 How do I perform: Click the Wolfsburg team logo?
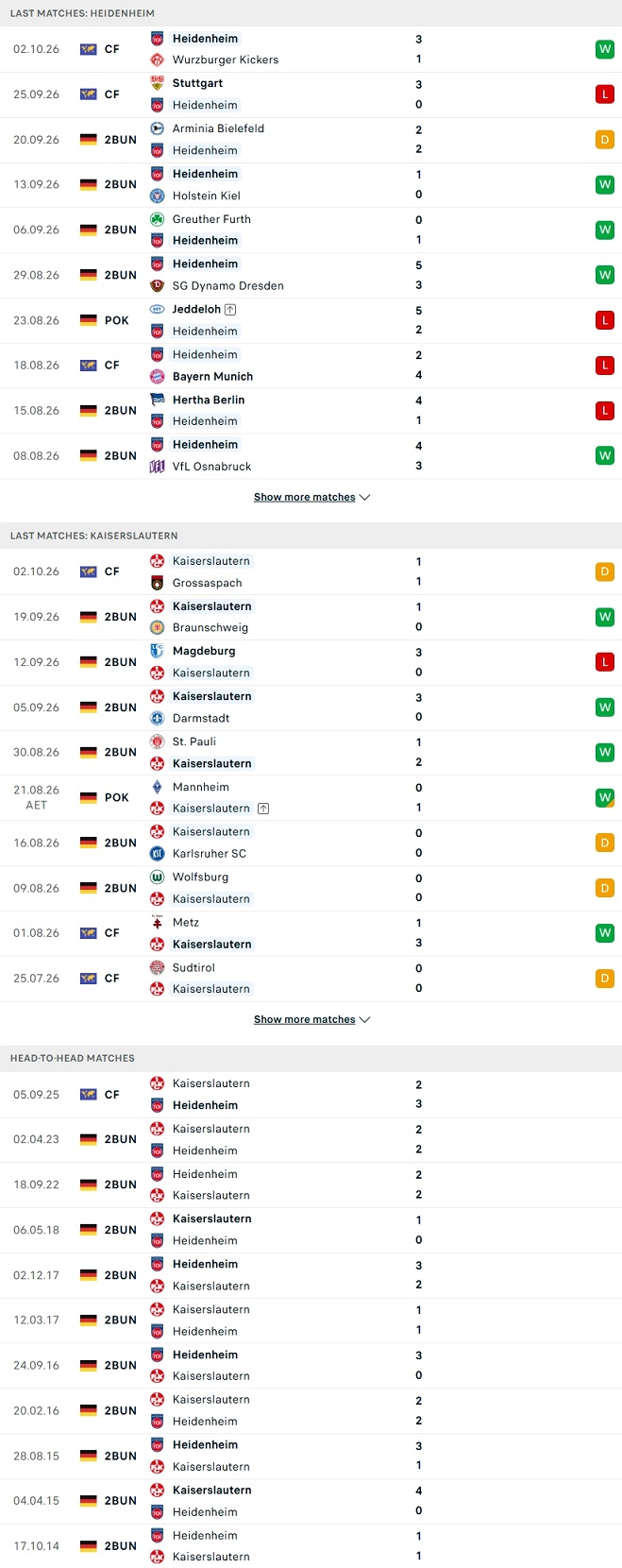click(158, 877)
